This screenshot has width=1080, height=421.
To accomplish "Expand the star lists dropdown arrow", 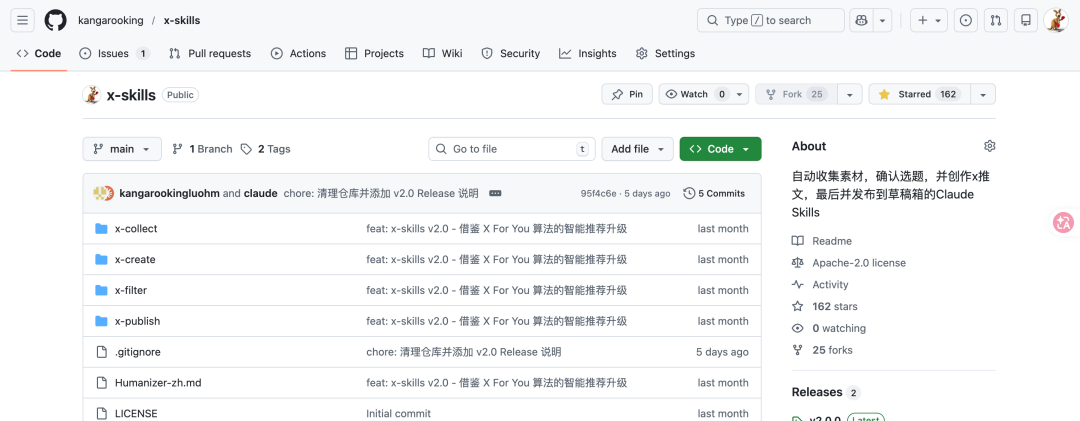I will coord(983,94).
